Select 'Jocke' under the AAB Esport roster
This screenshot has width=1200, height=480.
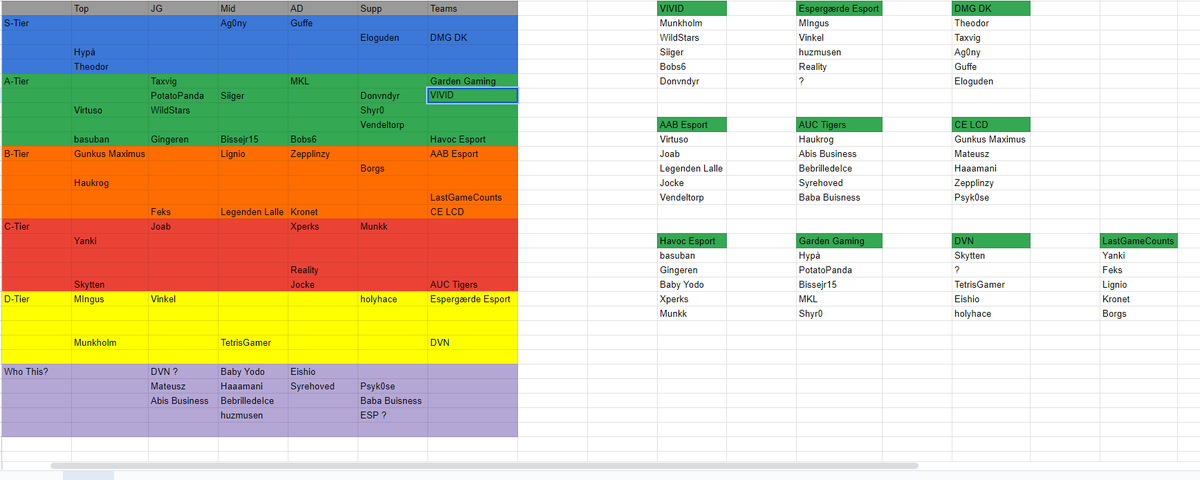tap(691, 183)
